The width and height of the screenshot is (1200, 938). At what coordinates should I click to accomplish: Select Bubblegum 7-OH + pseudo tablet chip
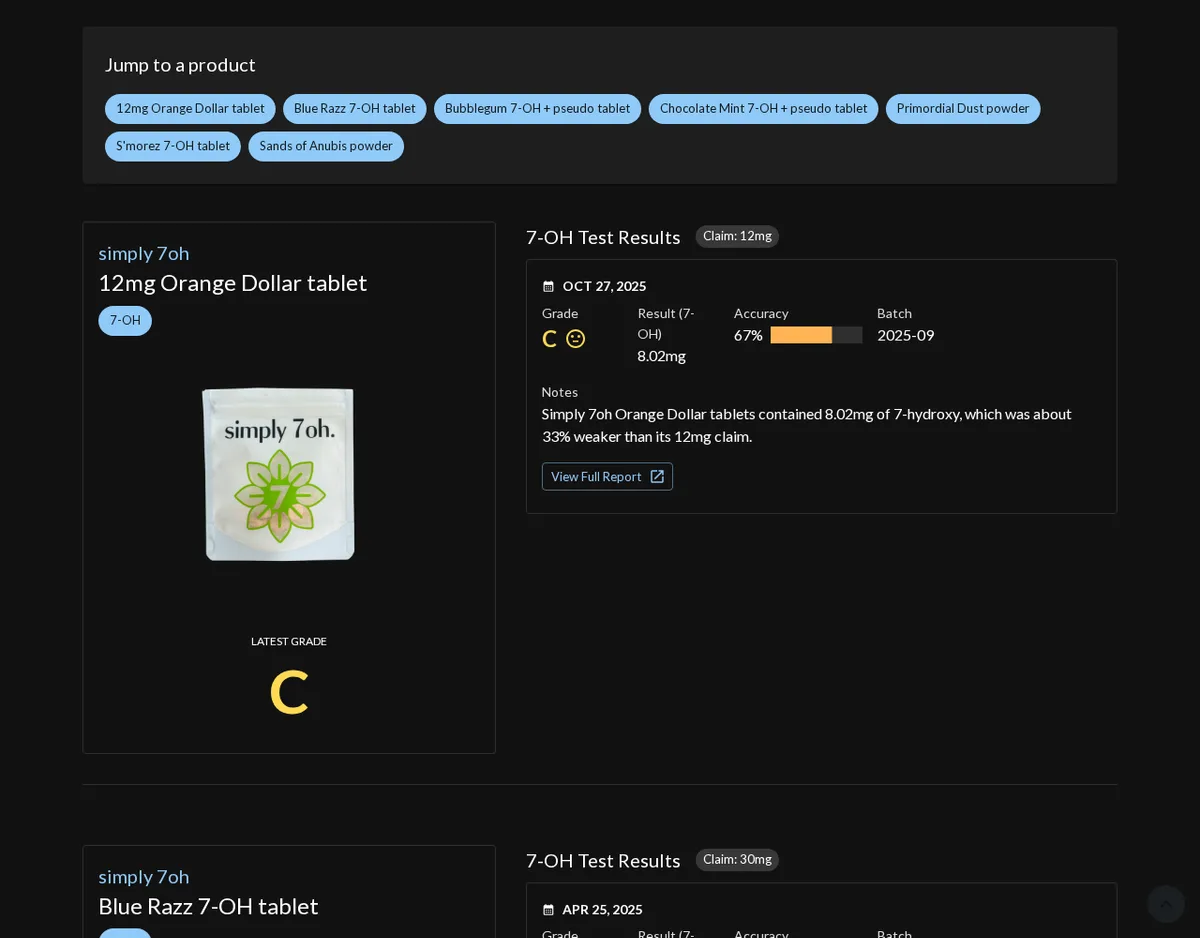(x=537, y=109)
